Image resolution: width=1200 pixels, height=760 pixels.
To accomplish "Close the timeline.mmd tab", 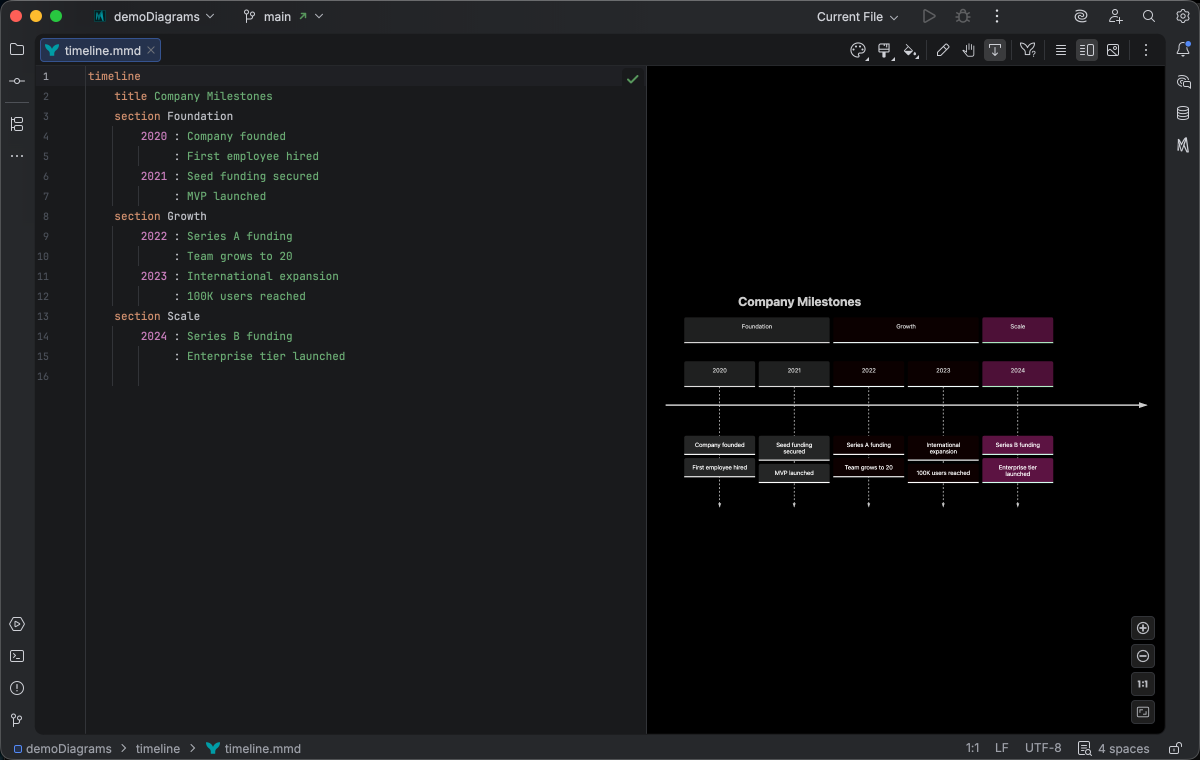I will tap(151, 50).
